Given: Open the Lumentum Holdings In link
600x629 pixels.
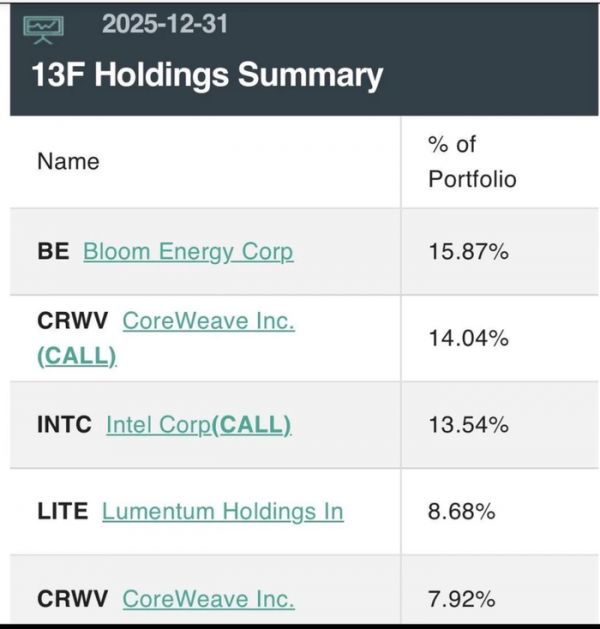Looking at the screenshot, I should click(222, 512).
